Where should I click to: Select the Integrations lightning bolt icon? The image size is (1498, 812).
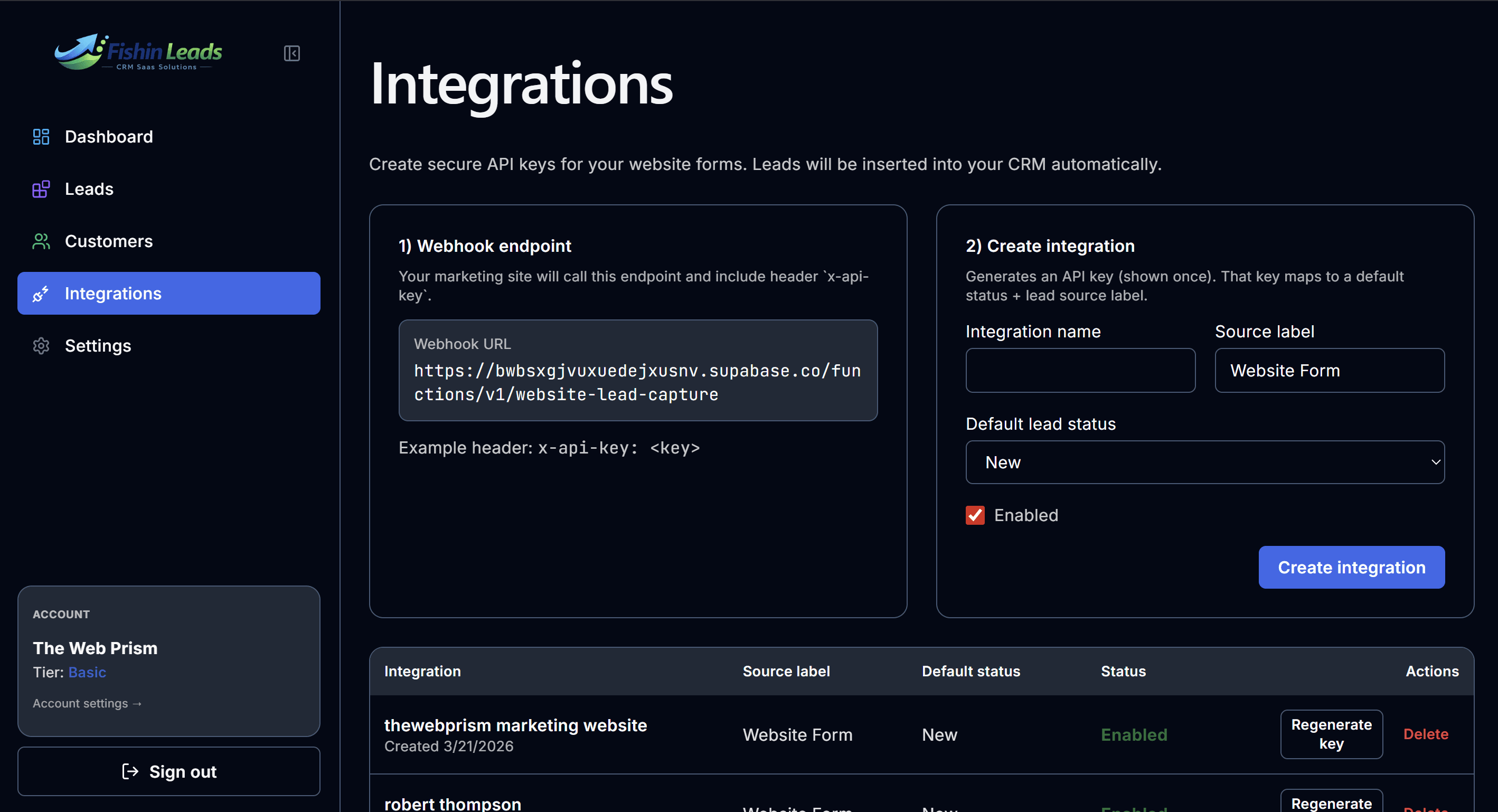41,293
